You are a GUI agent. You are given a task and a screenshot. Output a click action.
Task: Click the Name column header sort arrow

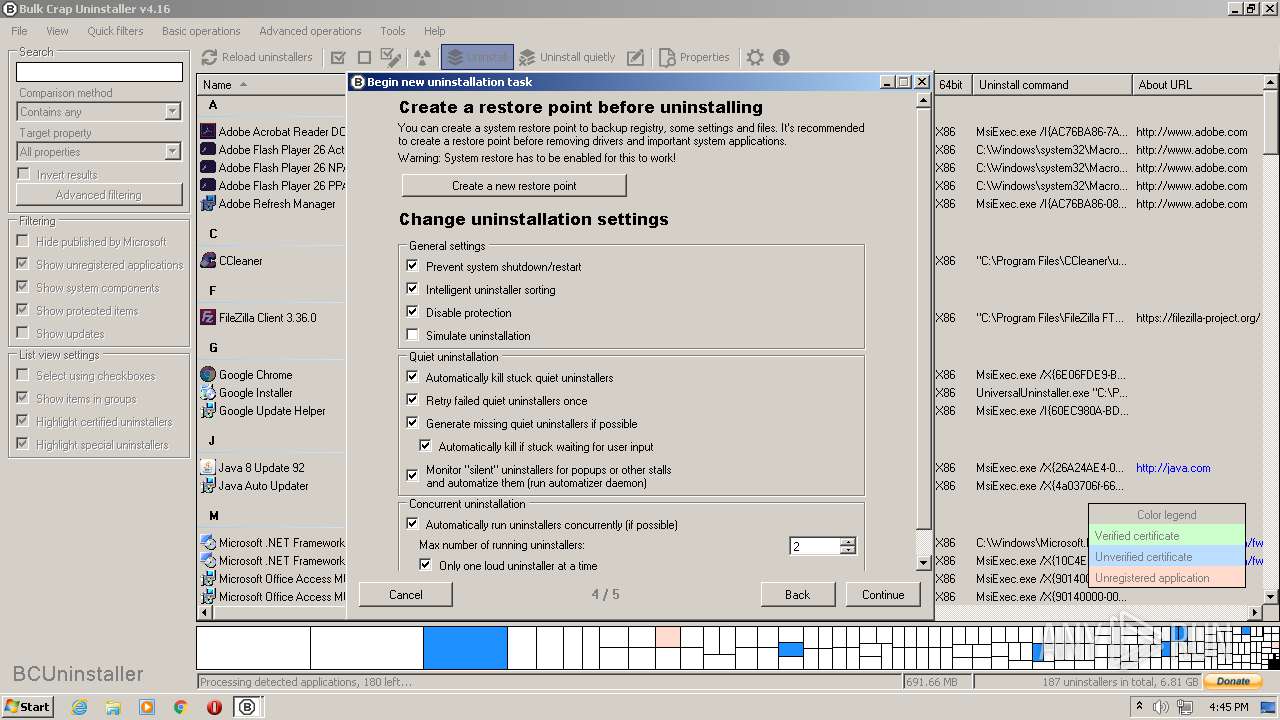click(x=243, y=85)
